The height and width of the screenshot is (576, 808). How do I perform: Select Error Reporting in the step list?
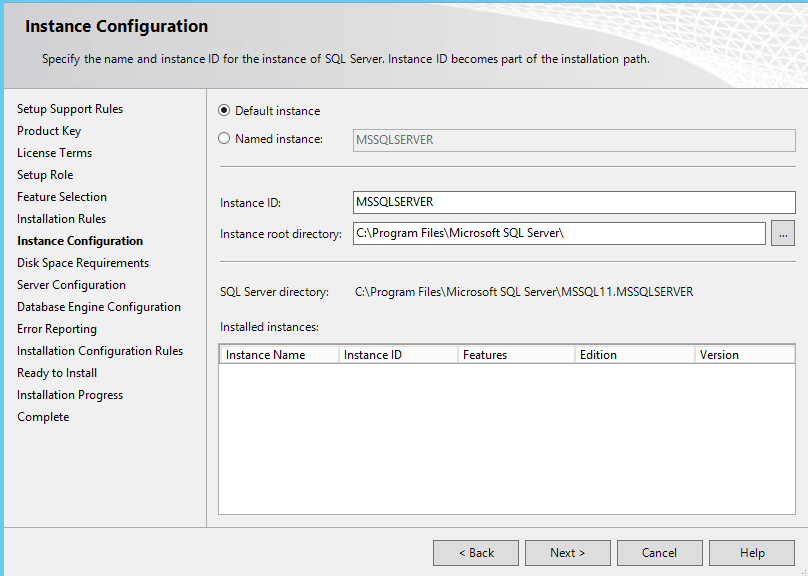[57, 329]
